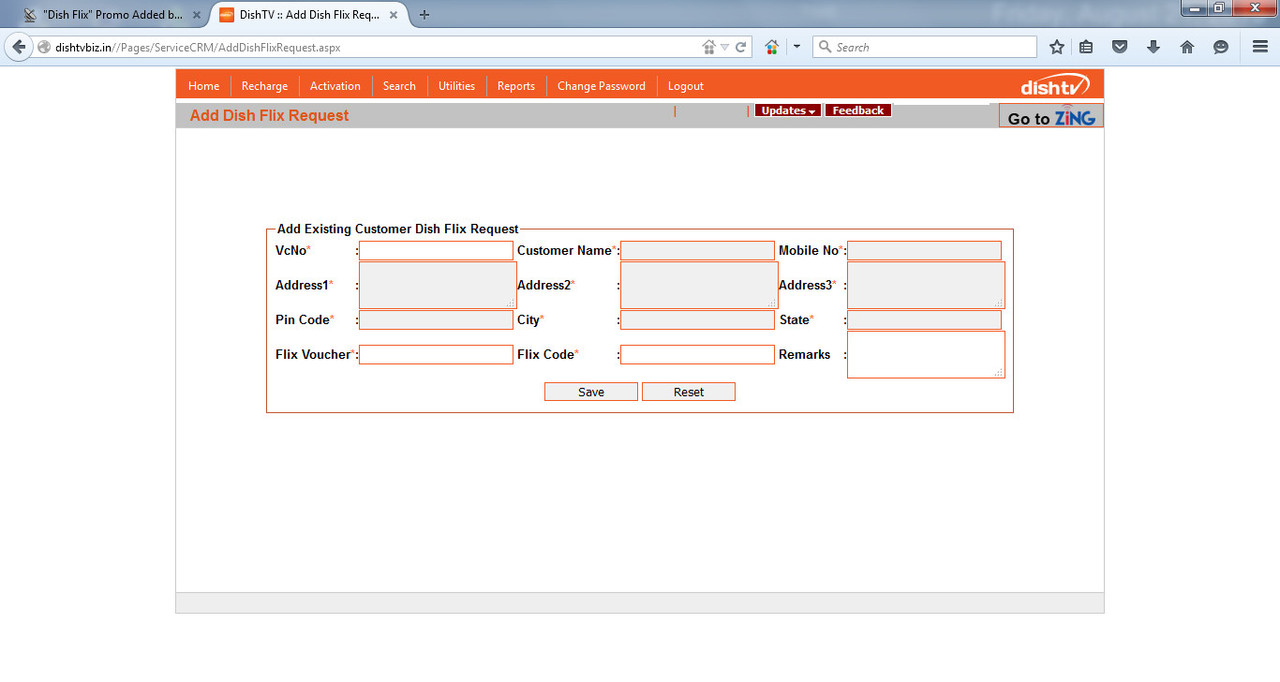Open the Search menu item
The width and height of the screenshot is (1280, 682).
399,86
